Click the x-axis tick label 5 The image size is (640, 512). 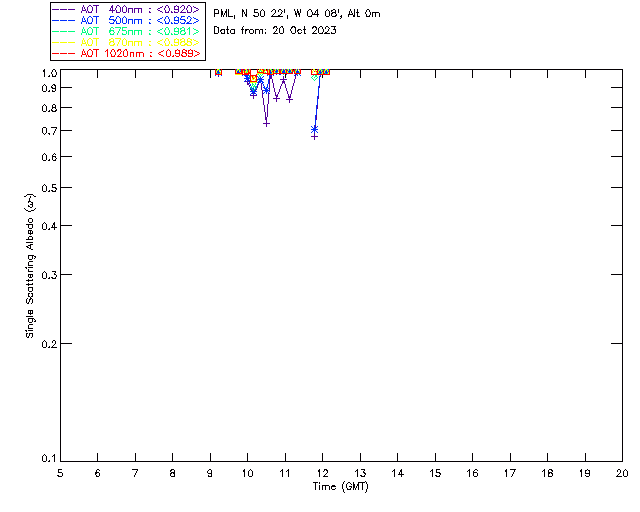click(60, 473)
